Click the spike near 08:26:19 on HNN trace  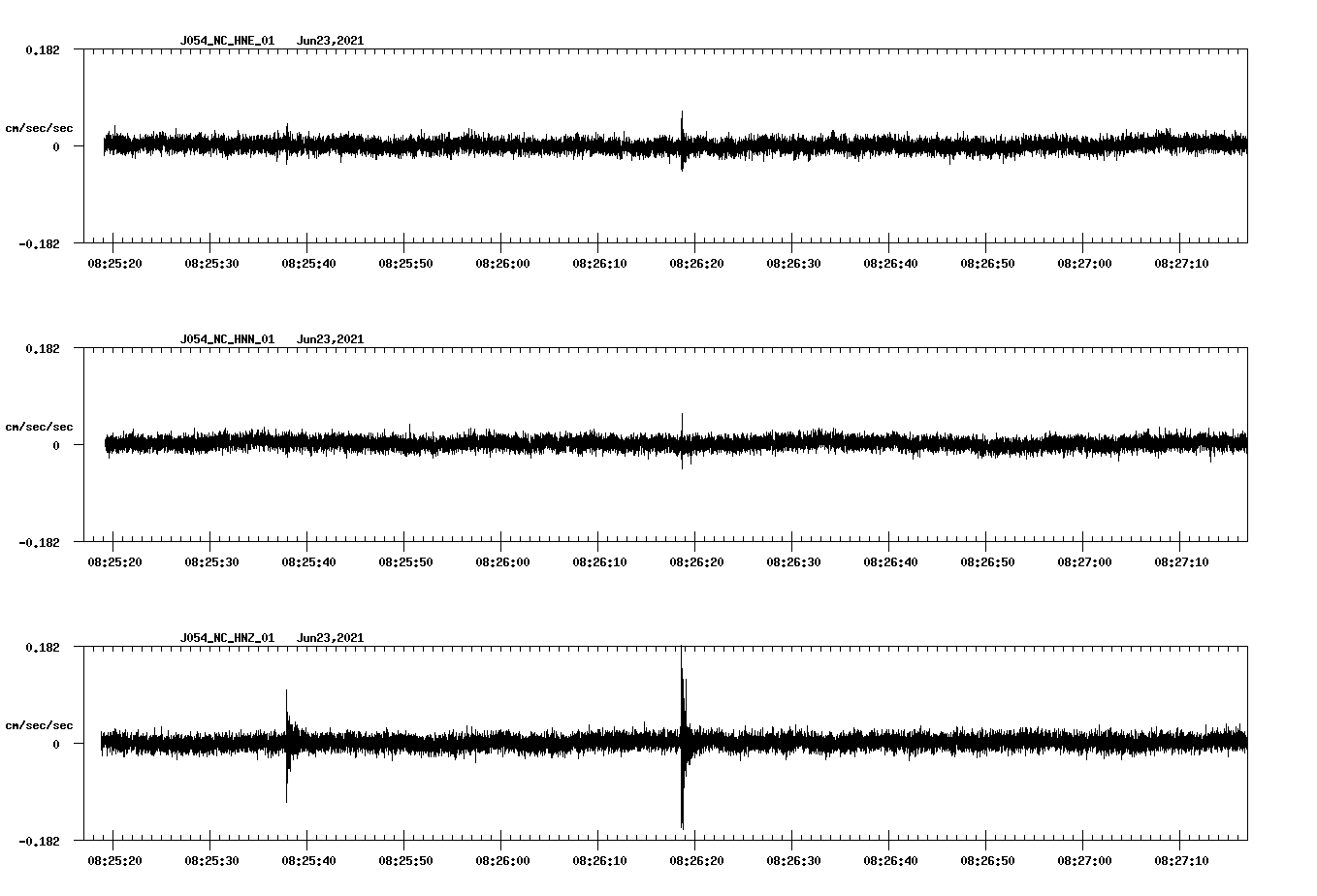682,441
